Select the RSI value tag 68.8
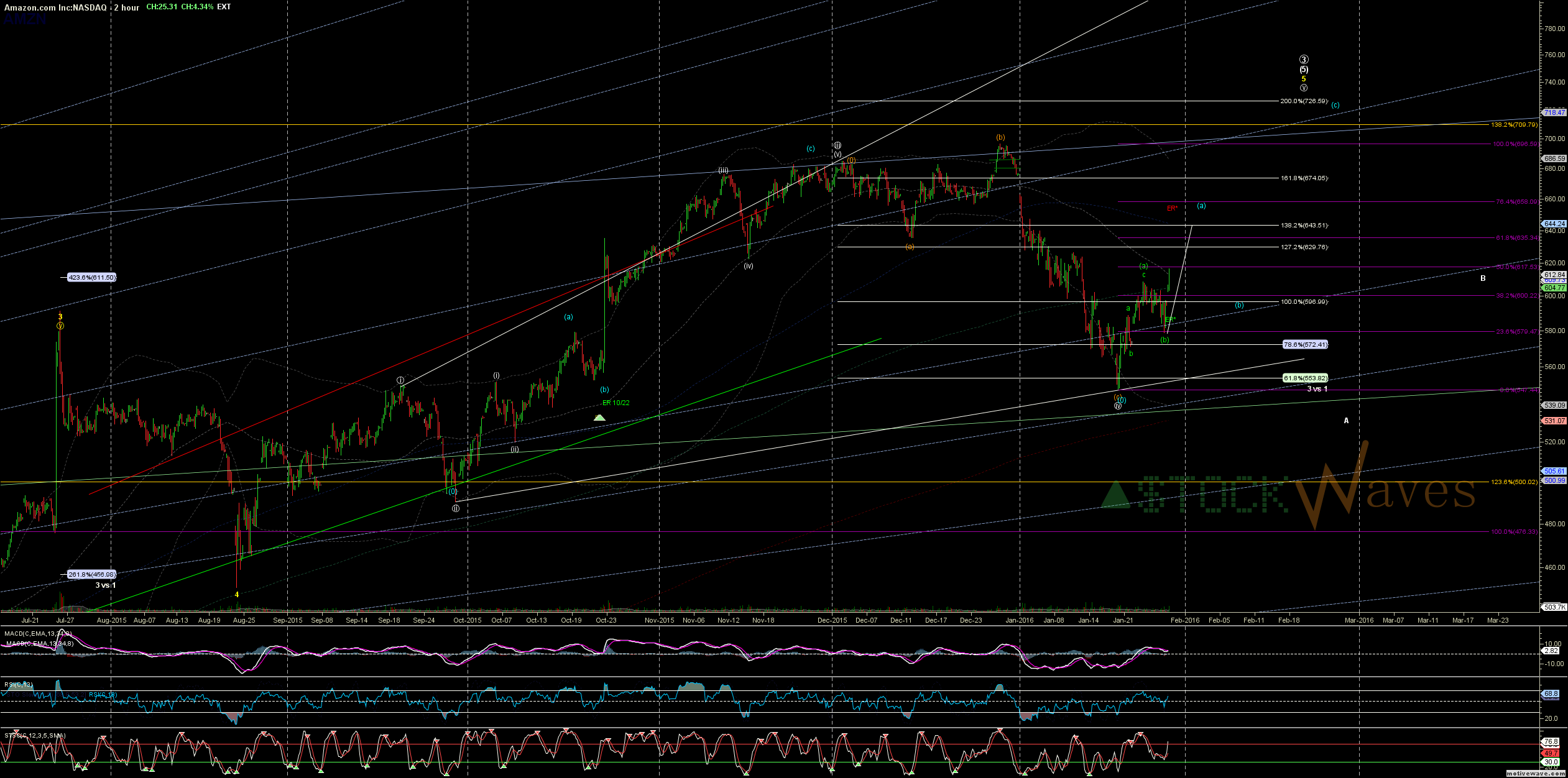1568x778 pixels. [x=1551, y=693]
